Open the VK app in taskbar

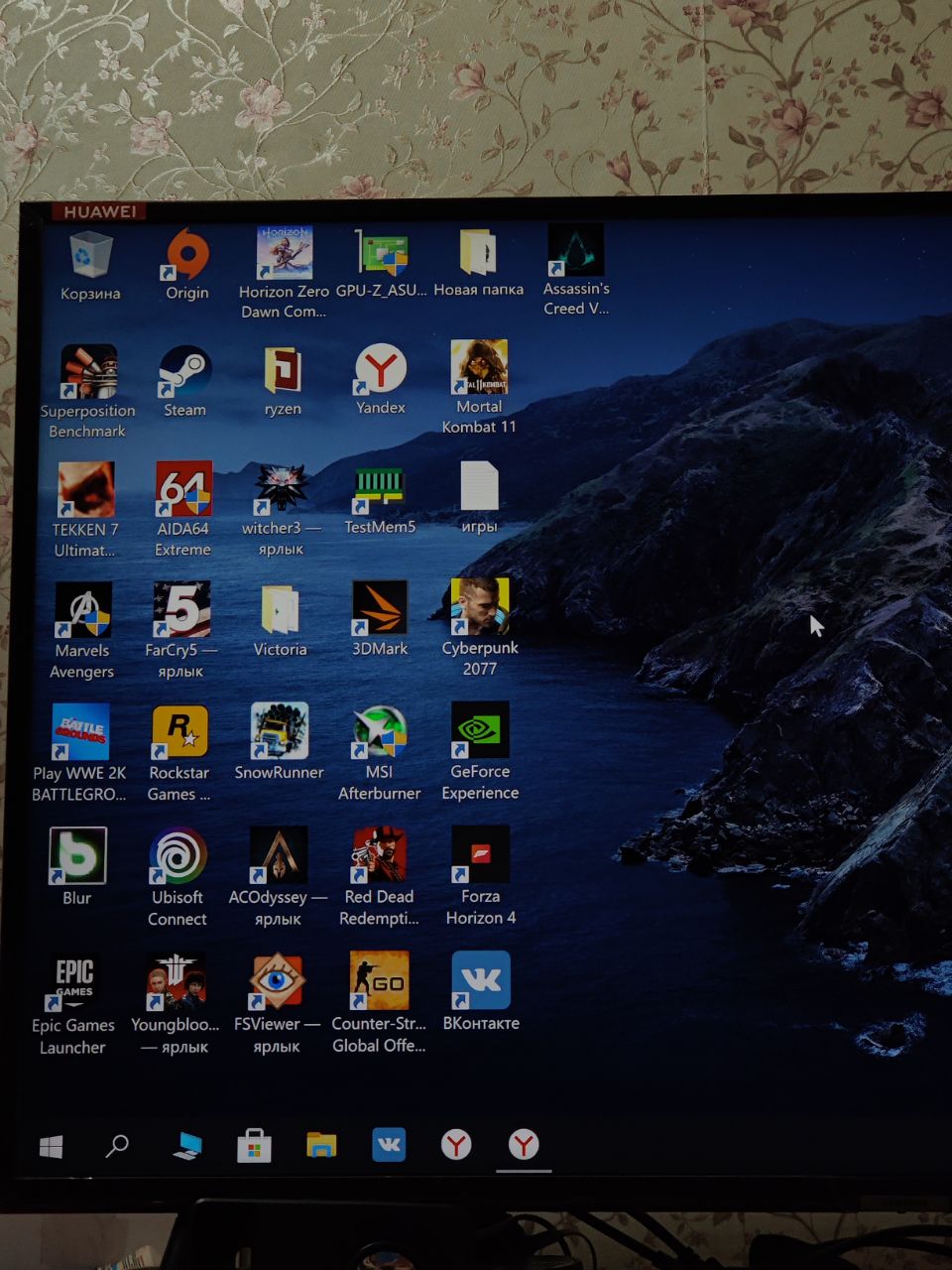coord(389,1145)
